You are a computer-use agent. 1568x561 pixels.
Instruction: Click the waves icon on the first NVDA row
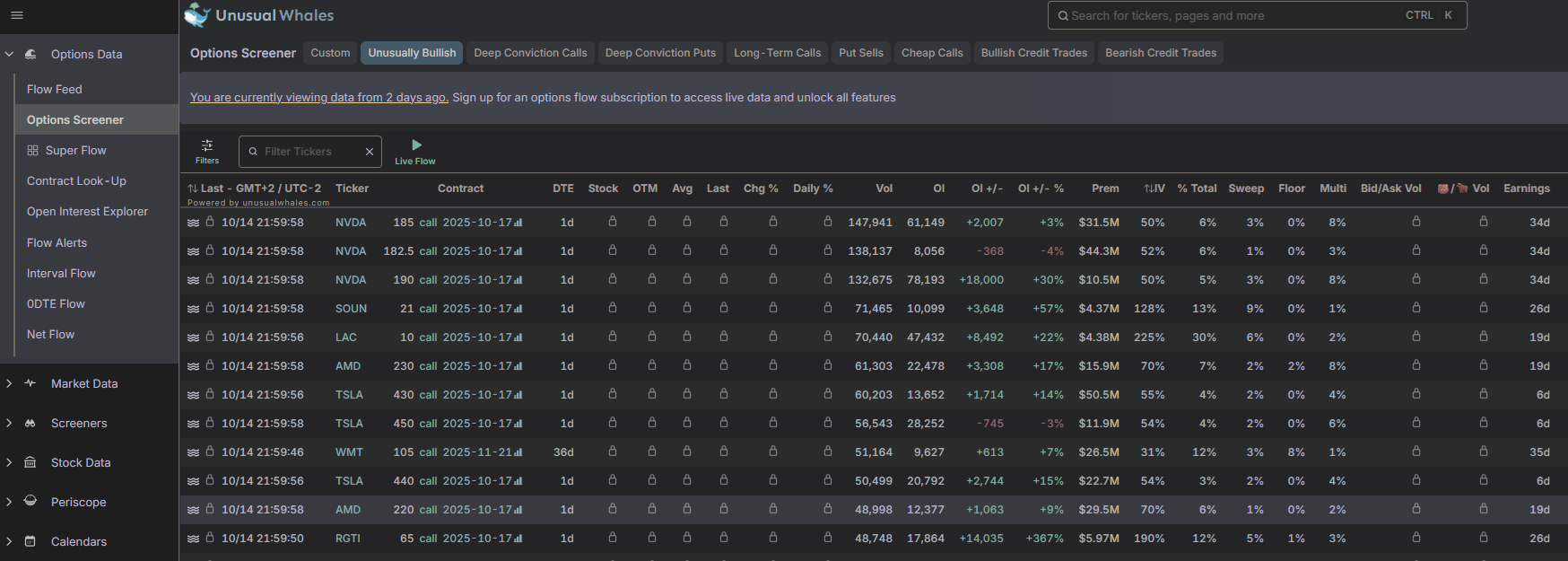[193, 223]
